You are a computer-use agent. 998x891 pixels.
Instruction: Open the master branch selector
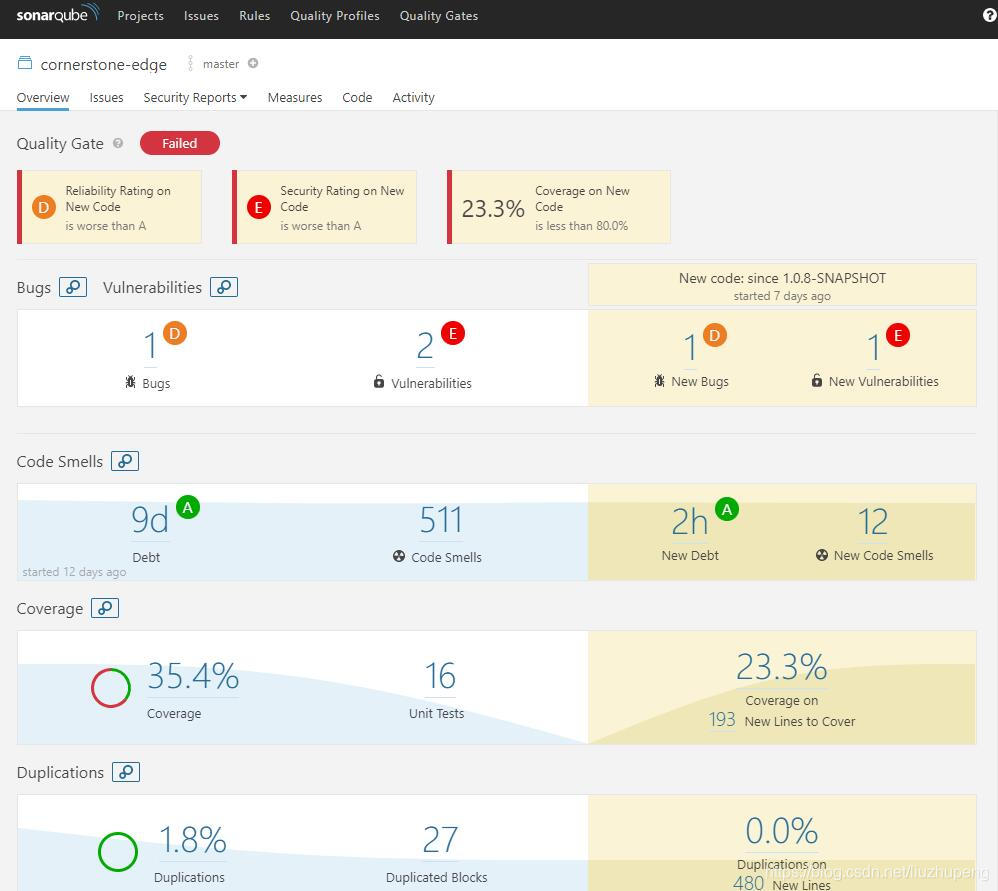point(221,64)
